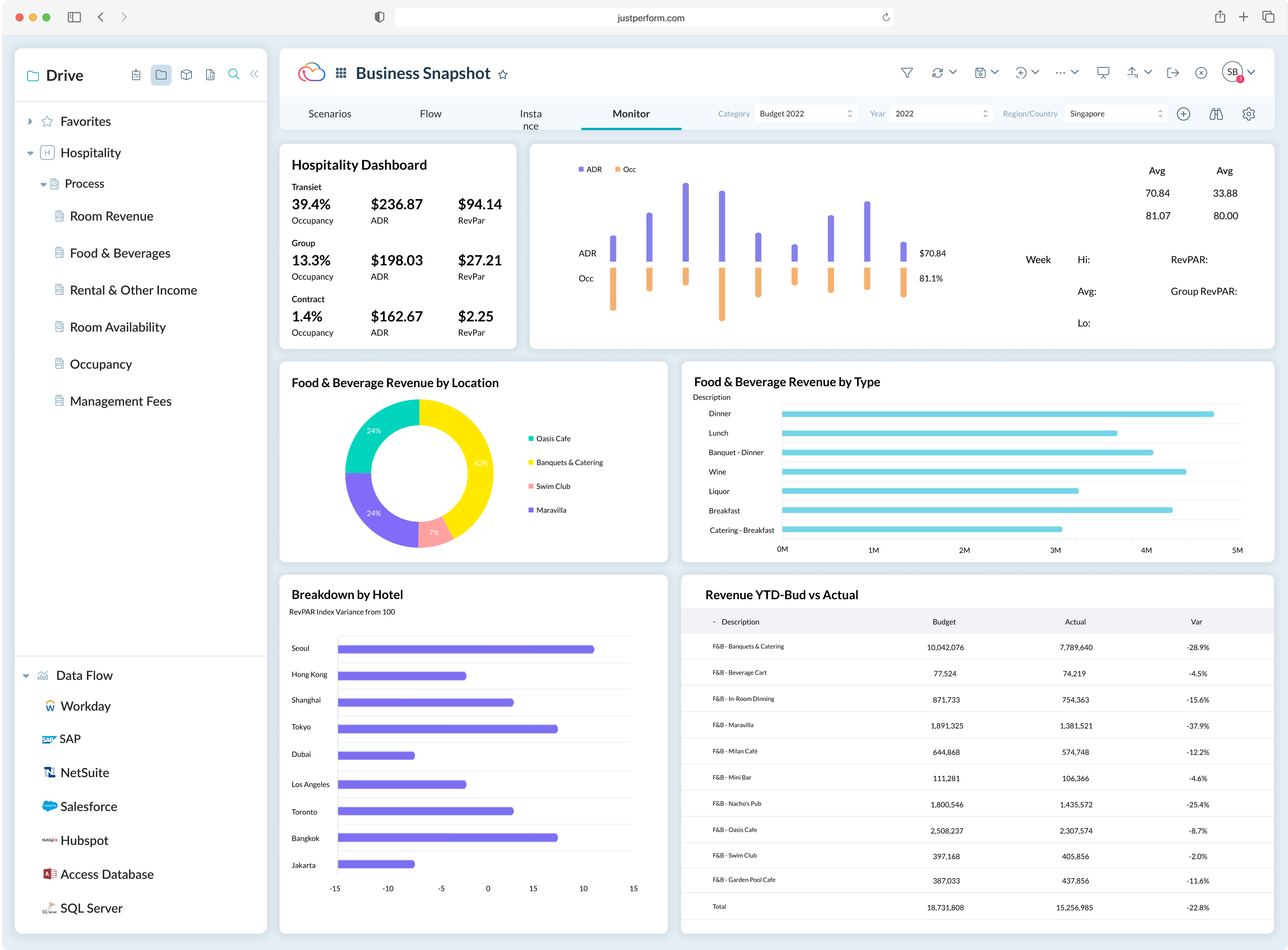The image size is (1288, 950).
Task: Favorite Business Snapshot with star icon
Action: (x=502, y=75)
